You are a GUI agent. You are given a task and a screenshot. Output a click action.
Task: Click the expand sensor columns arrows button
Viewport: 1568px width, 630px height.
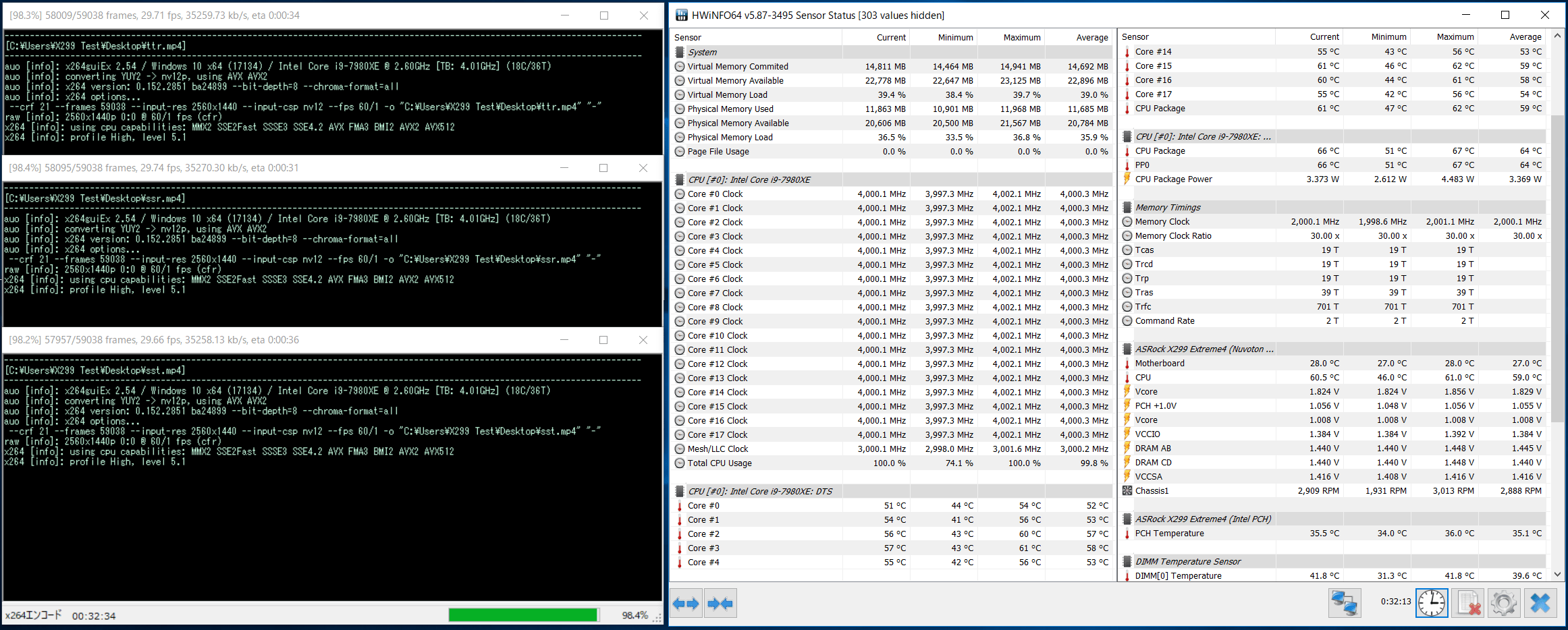pyautogui.click(x=686, y=604)
